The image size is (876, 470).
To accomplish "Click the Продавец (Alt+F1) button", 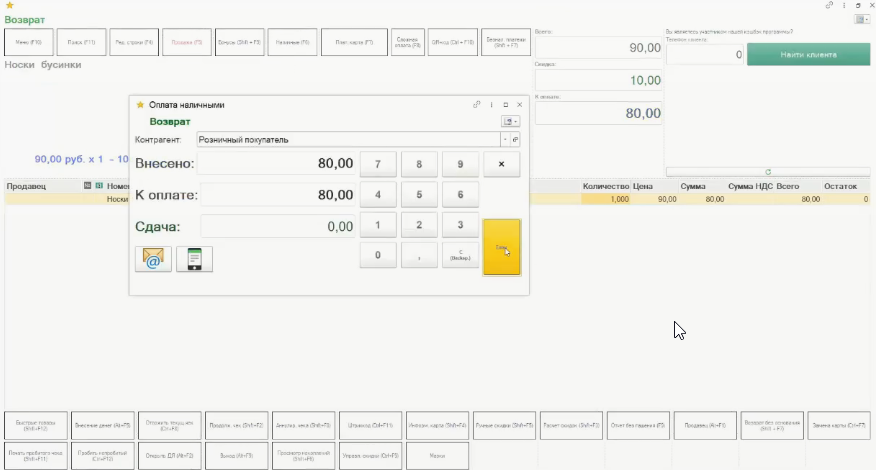I will point(705,425).
